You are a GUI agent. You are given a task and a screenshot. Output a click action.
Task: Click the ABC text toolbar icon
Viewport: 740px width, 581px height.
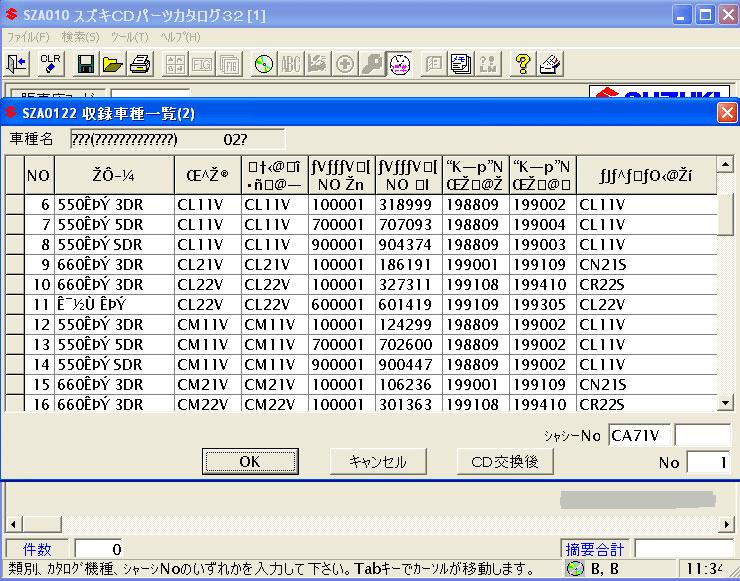tap(291, 63)
